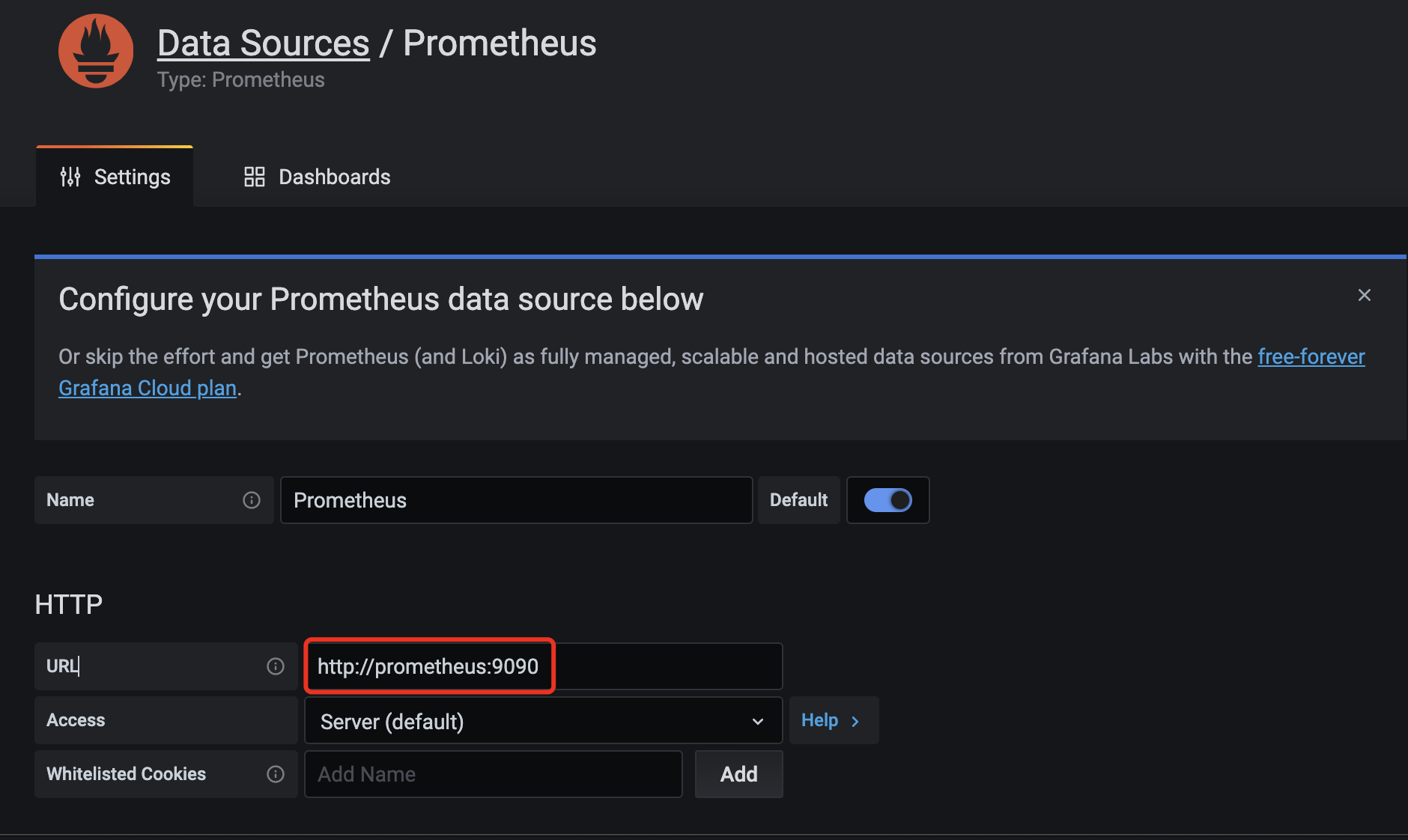Screen dimensions: 1408x840
Task: Click the Add cookie button
Action: (739, 774)
